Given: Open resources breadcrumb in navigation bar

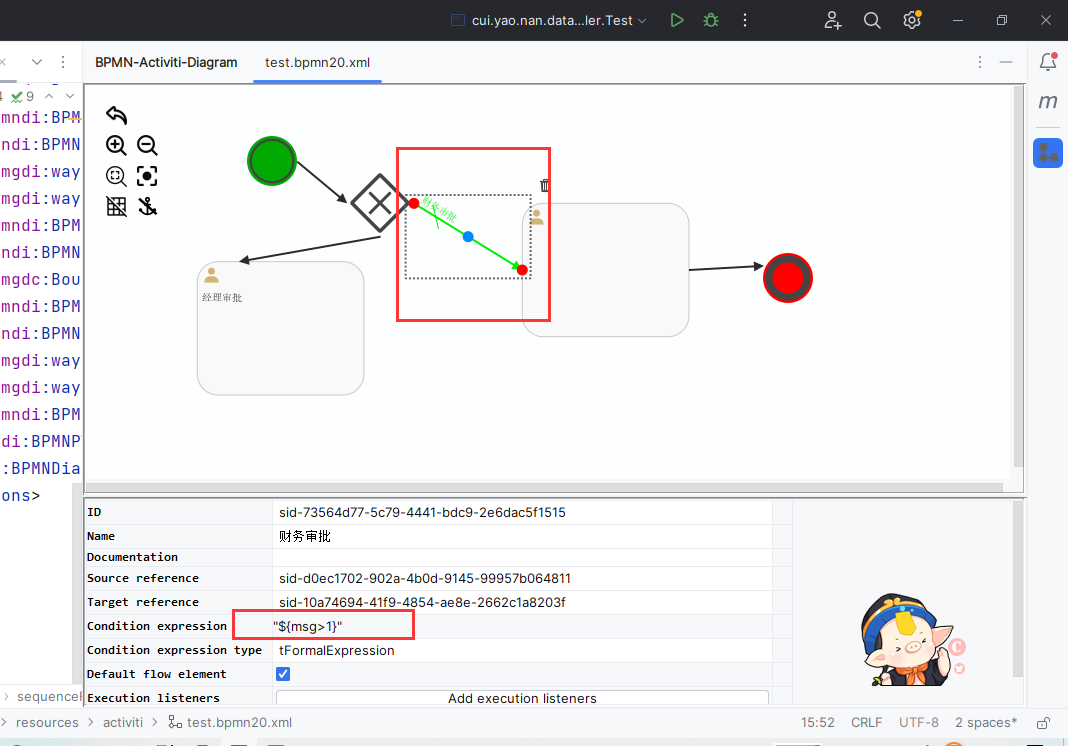Looking at the screenshot, I should 47,723.
